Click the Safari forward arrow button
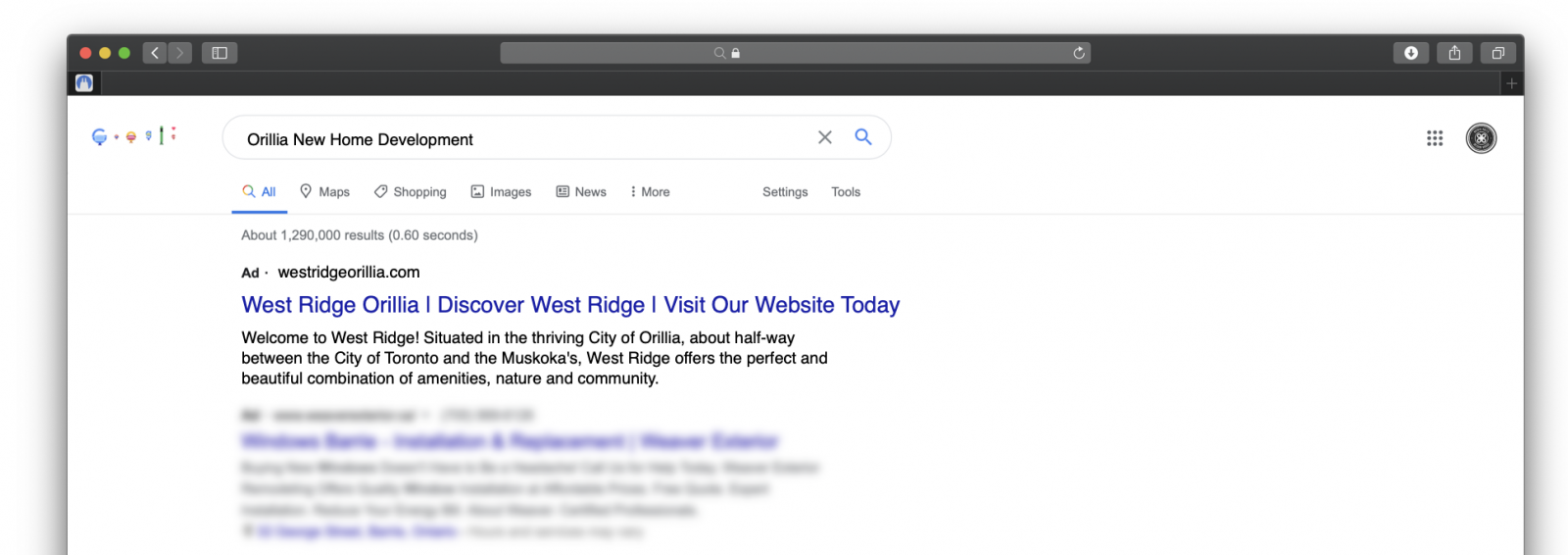 click(179, 53)
